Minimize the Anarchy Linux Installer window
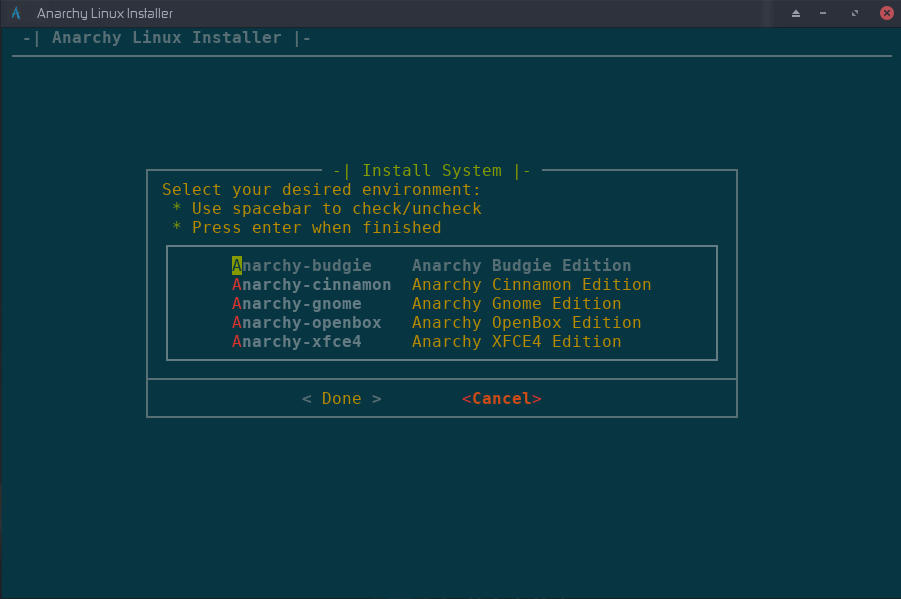This screenshot has width=901, height=599. tap(825, 13)
